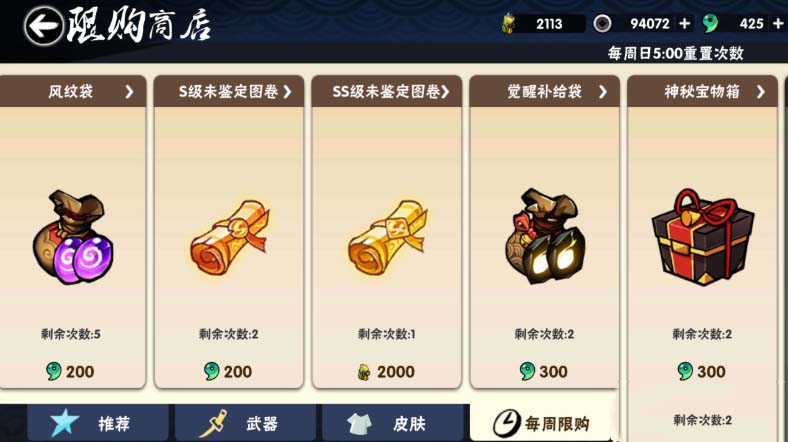788x442 pixels.
Task: Click the green lantern currency icon in header
Action: pos(509,24)
